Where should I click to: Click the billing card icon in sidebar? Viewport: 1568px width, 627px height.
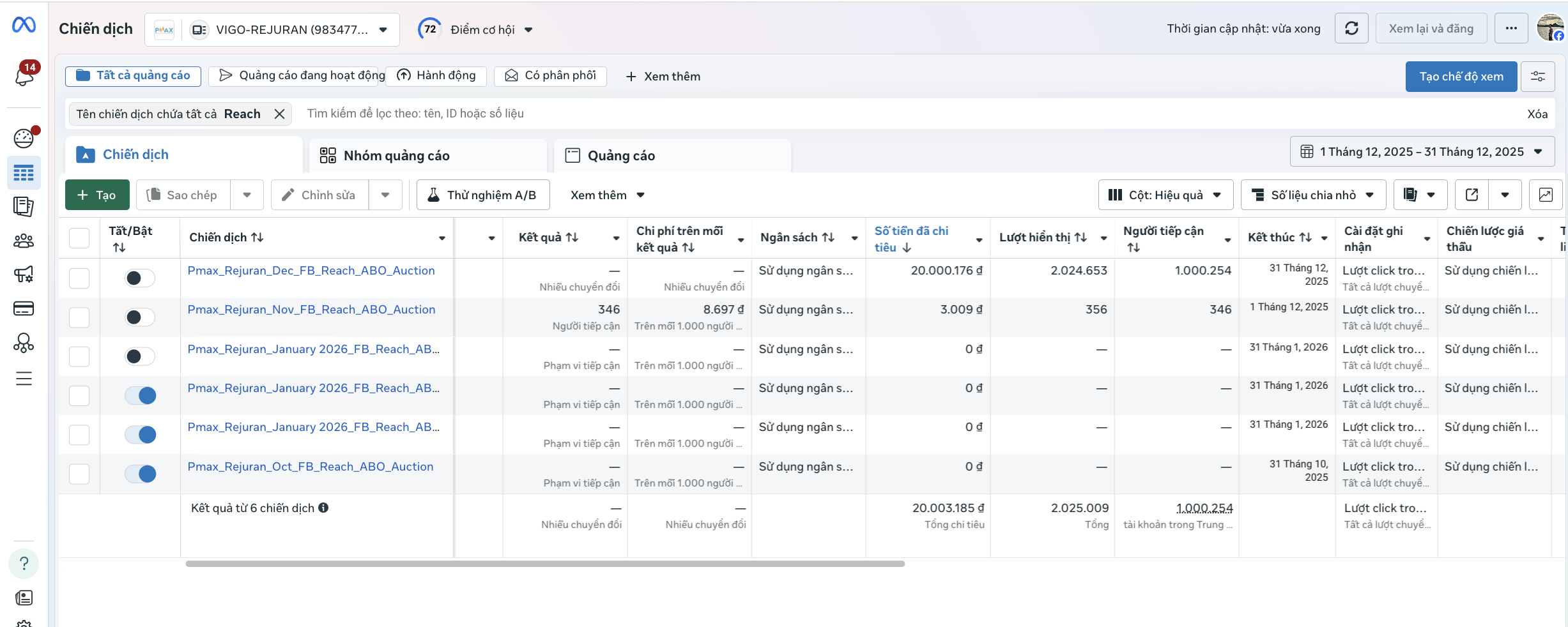click(24, 309)
